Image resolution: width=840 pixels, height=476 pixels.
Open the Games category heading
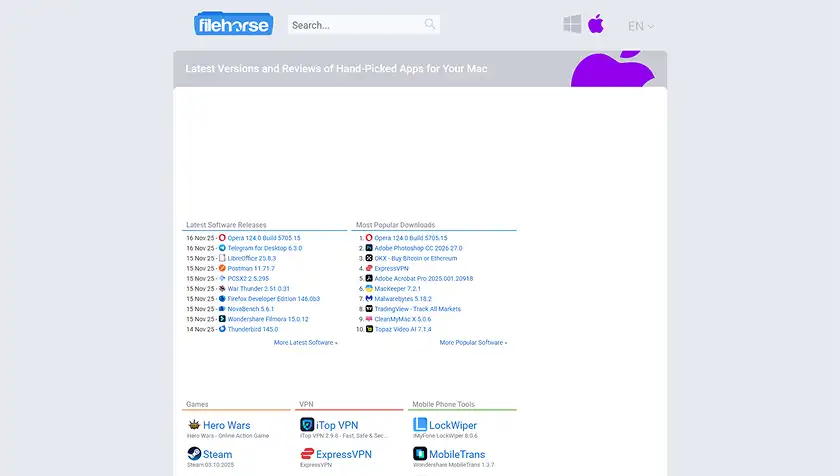pos(197,405)
